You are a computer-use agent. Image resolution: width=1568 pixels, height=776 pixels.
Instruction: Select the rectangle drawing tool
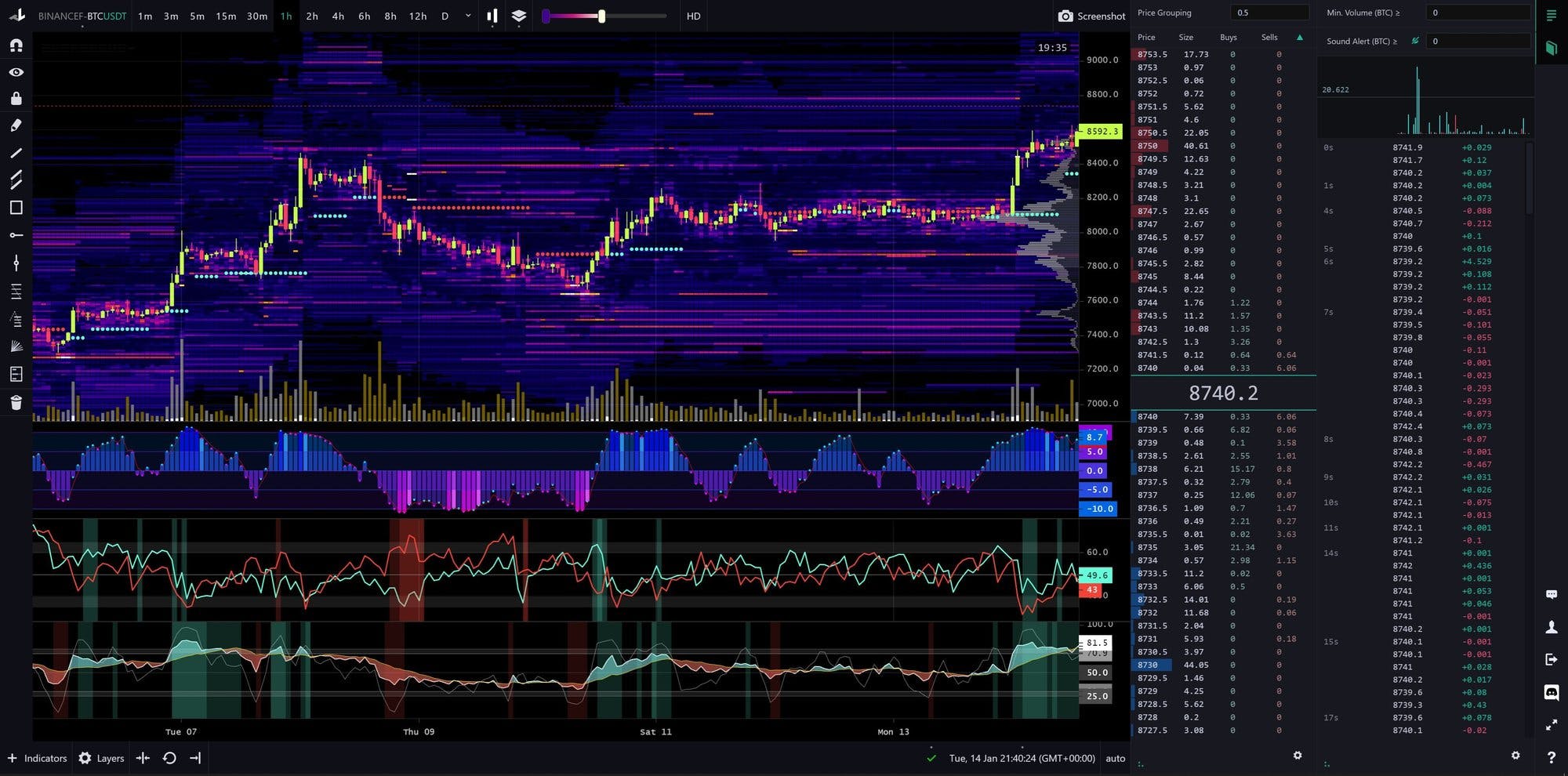click(x=16, y=208)
